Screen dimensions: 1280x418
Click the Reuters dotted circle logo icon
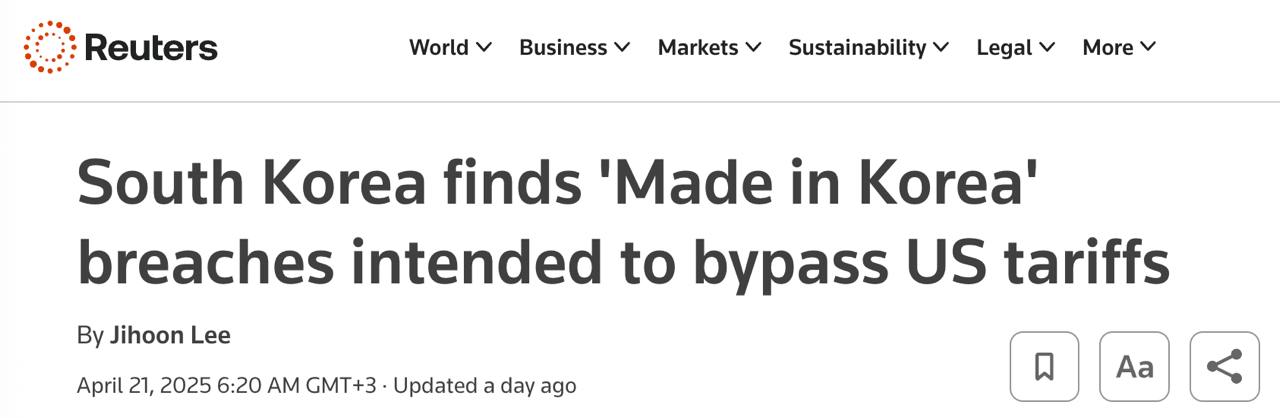pyautogui.click(x=50, y=47)
